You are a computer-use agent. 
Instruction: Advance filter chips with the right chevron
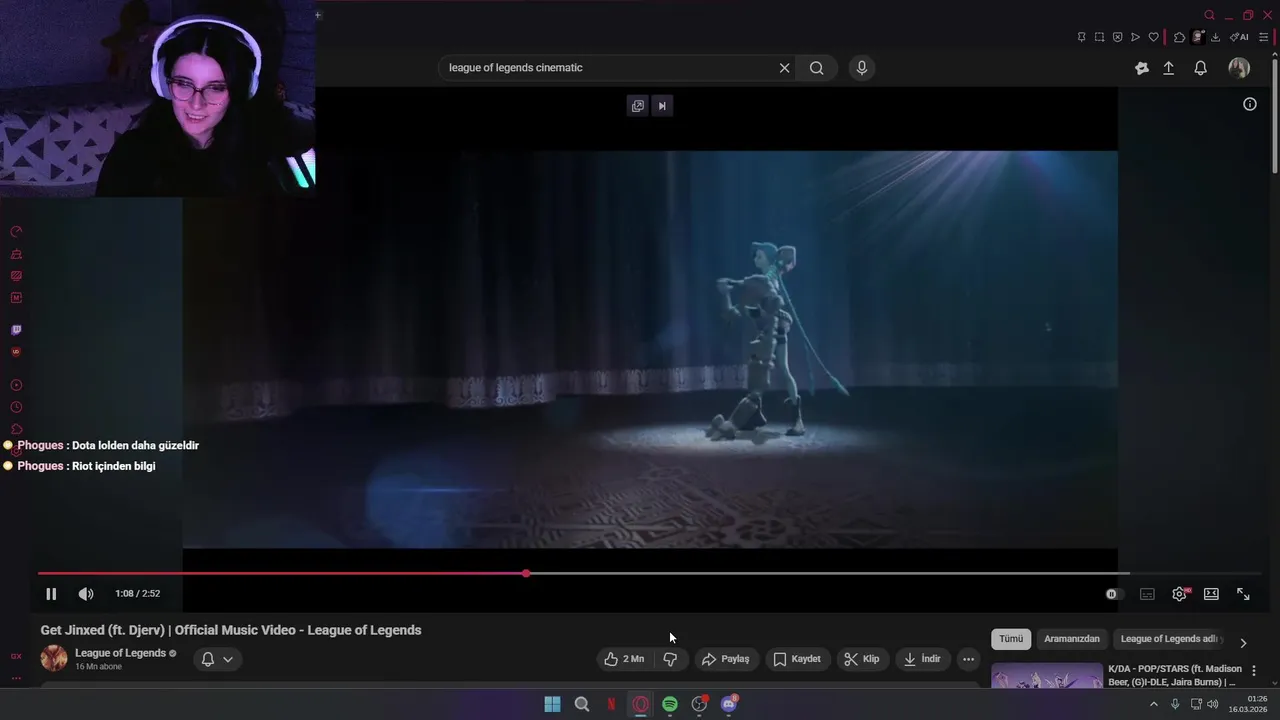pyautogui.click(x=1243, y=643)
